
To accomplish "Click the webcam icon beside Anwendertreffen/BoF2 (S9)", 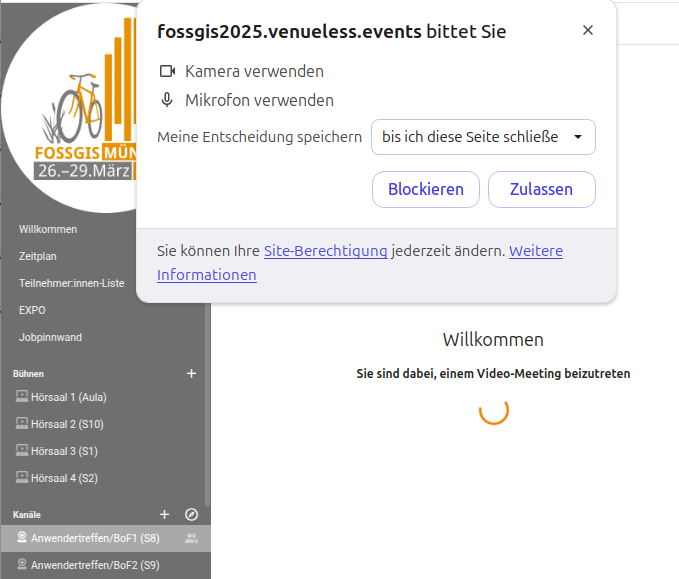I will (22, 565).
